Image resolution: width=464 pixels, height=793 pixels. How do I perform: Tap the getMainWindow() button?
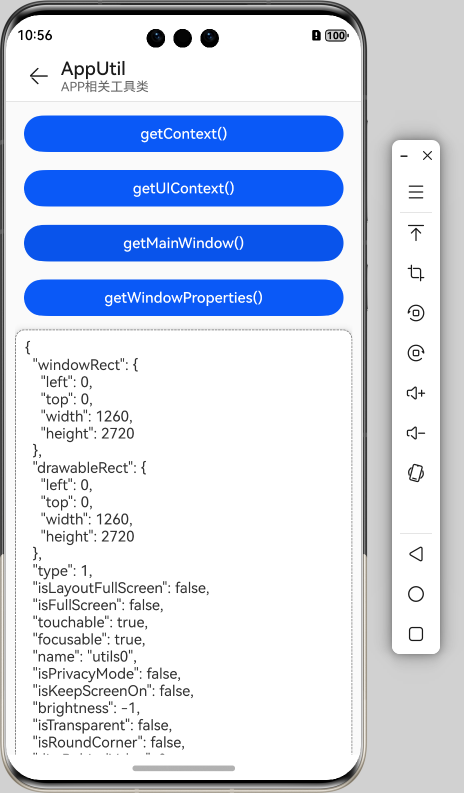tap(184, 243)
